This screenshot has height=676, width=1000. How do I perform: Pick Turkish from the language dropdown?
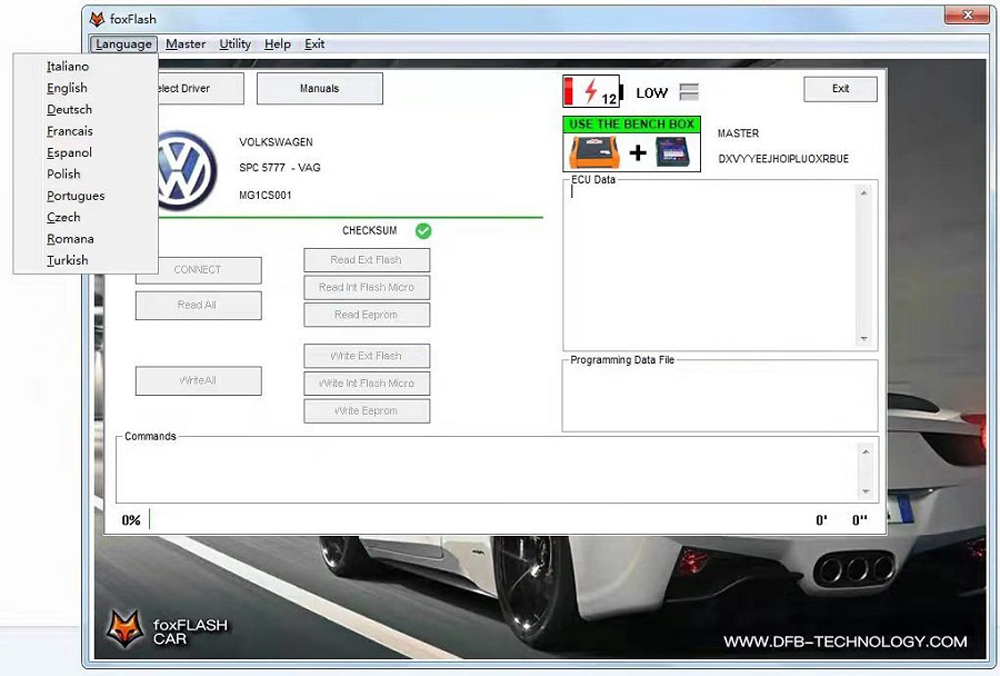coord(67,260)
